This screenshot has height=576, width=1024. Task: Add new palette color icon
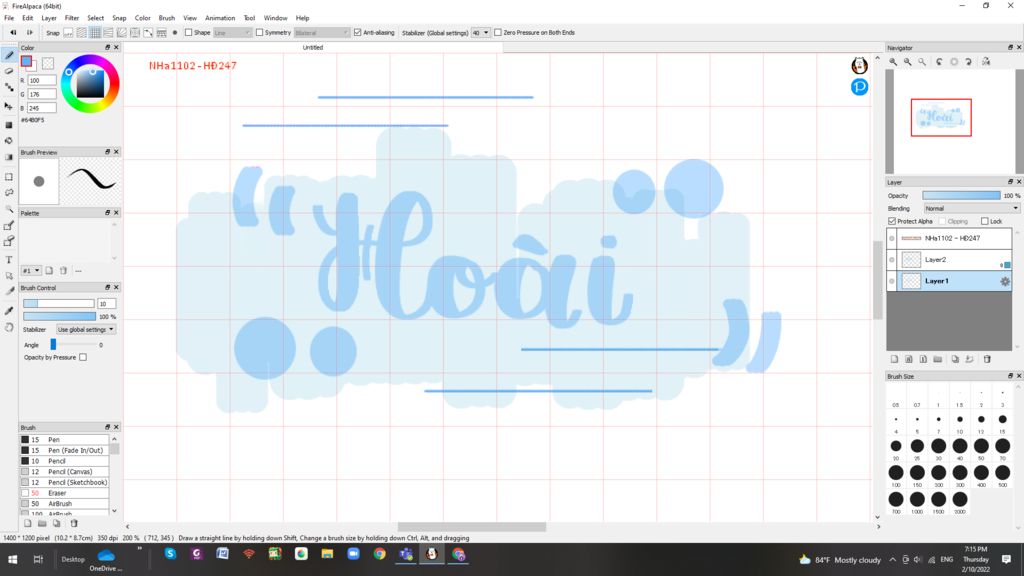(x=49, y=270)
